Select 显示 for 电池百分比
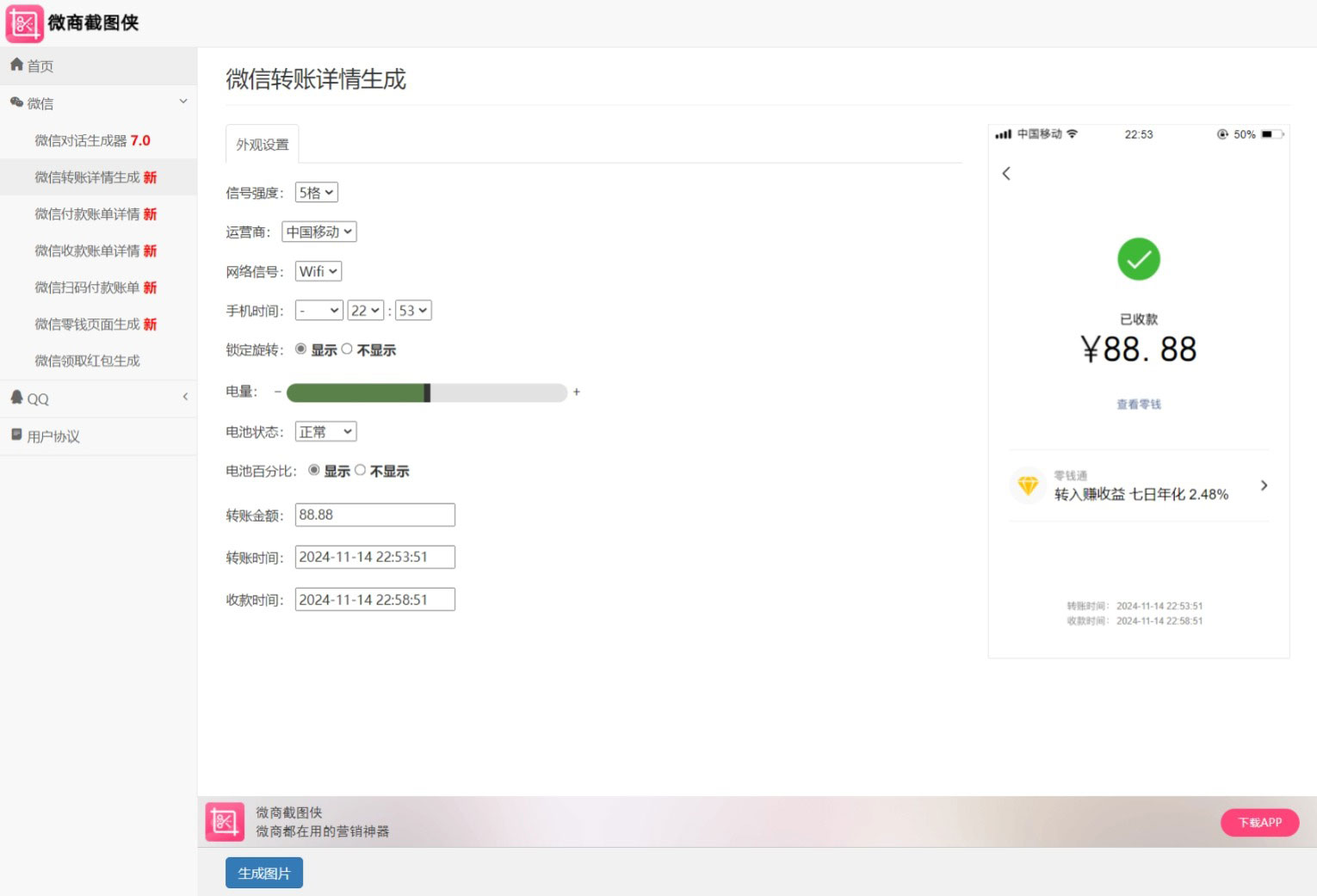 pyautogui.click(x=314, y=470)
